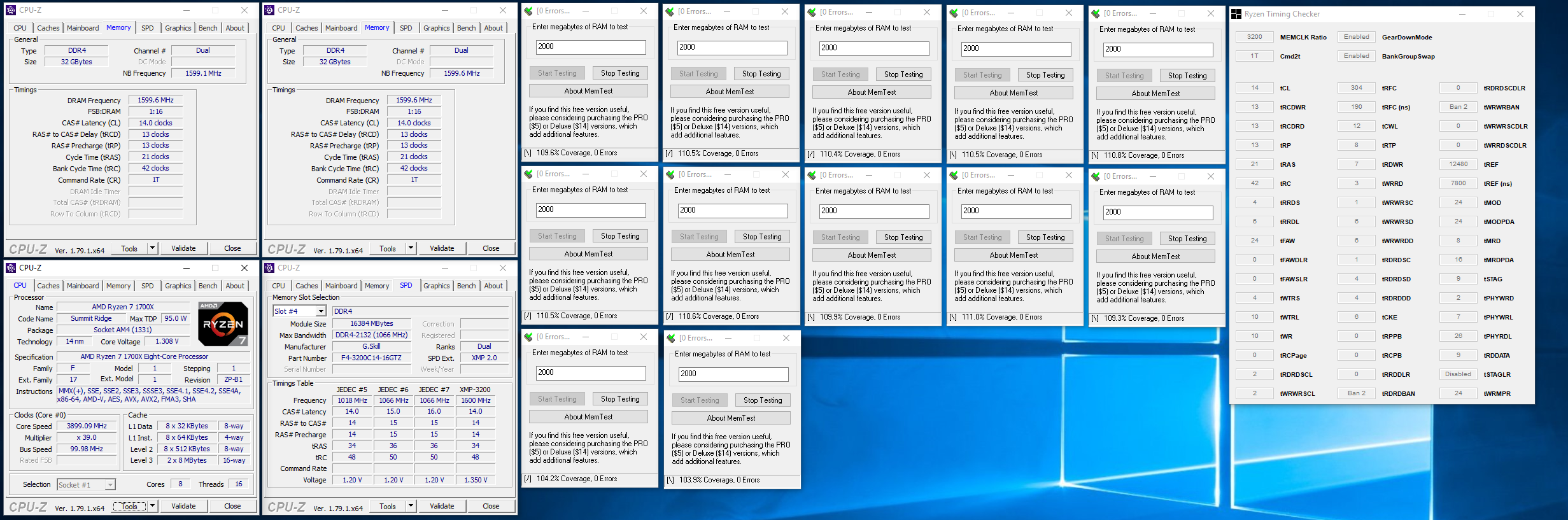Click the 3200 MEMCLK Ratio value in Ryzen Timing Checker
Image resolution: width=1568 pixels, height=520 pixels.
(1254, 37)
